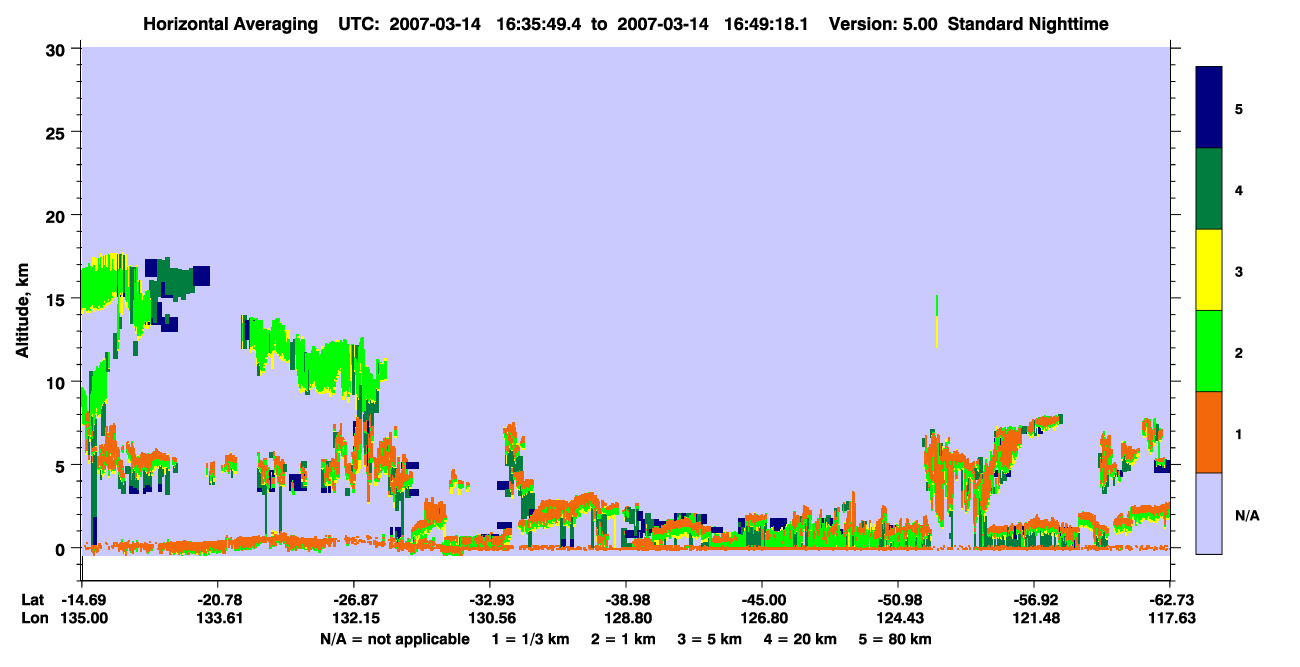Click the yellow colorbar segment labeled 3
The image size is (1300, 667).
click(1209, 270)
